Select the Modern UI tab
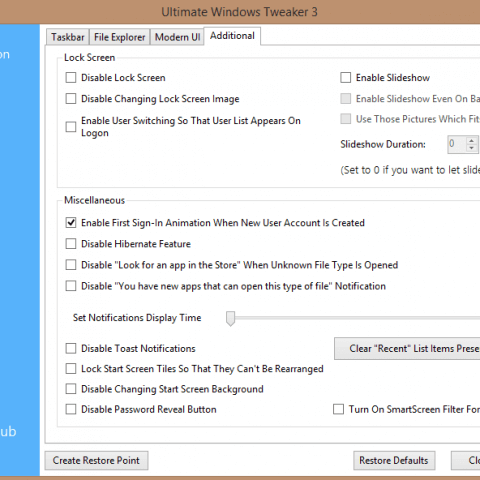This screenshot has height=480, width=480. pos(177,37)
